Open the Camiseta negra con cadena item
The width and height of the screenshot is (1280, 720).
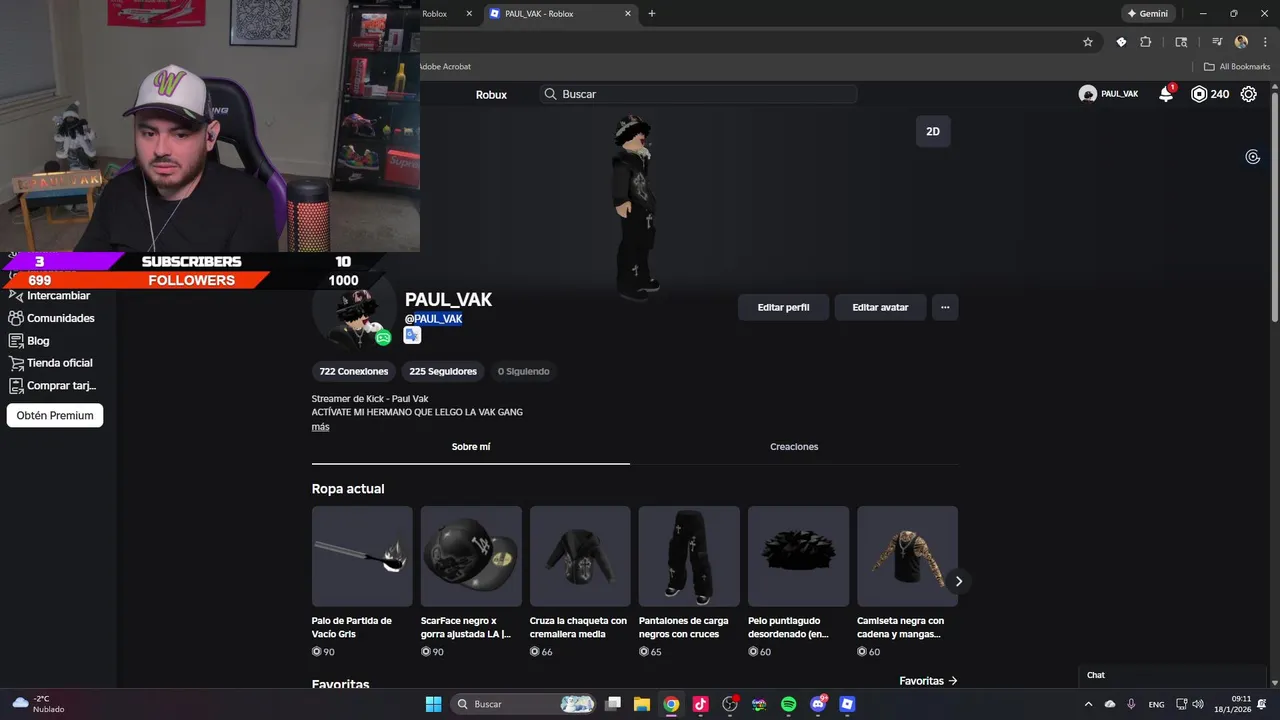pyautogui.click(x=907, y=556)
